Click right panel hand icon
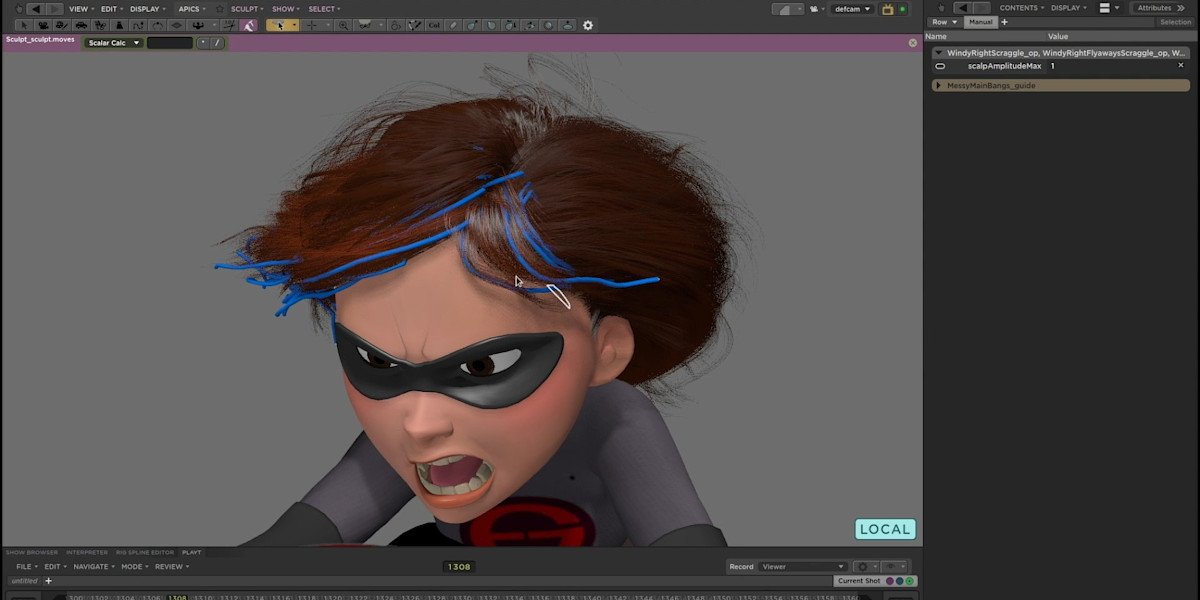Image resolution: width=1200 pixels, height=600 pixels. pyautogui.click(x=941, y=8)
